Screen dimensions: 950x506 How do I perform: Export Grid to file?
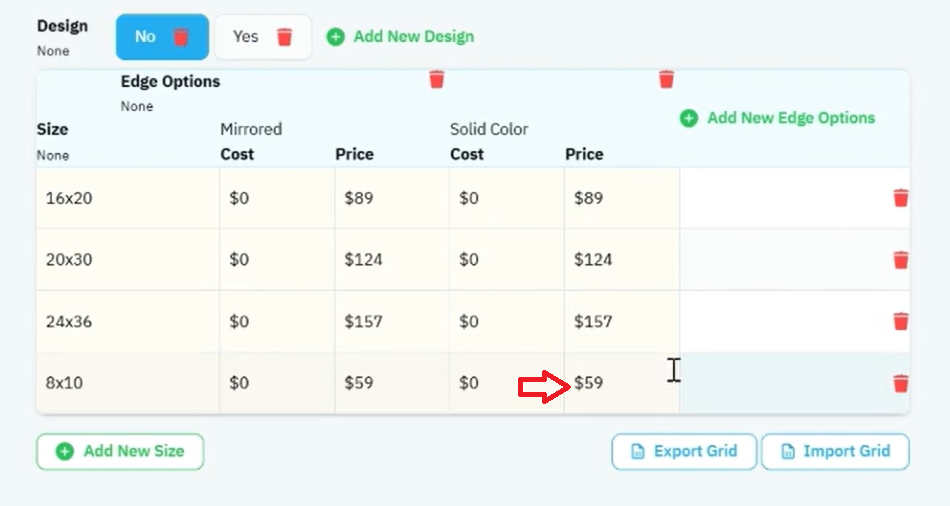tap(684, 451)
